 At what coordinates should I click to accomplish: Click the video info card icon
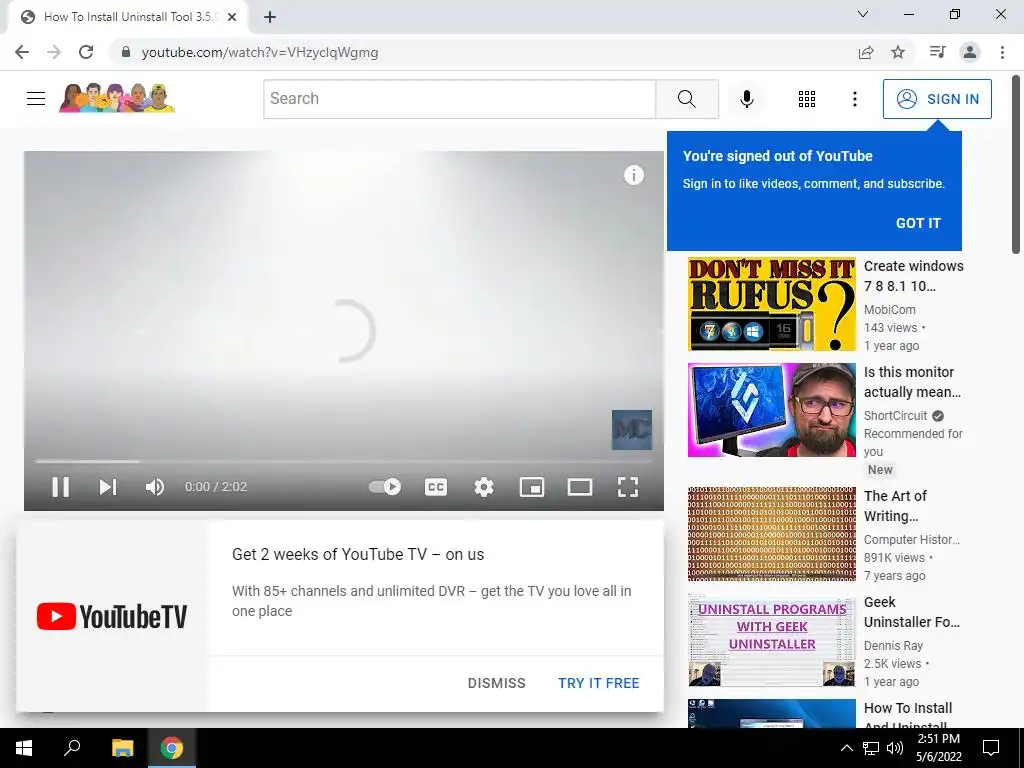633,175
